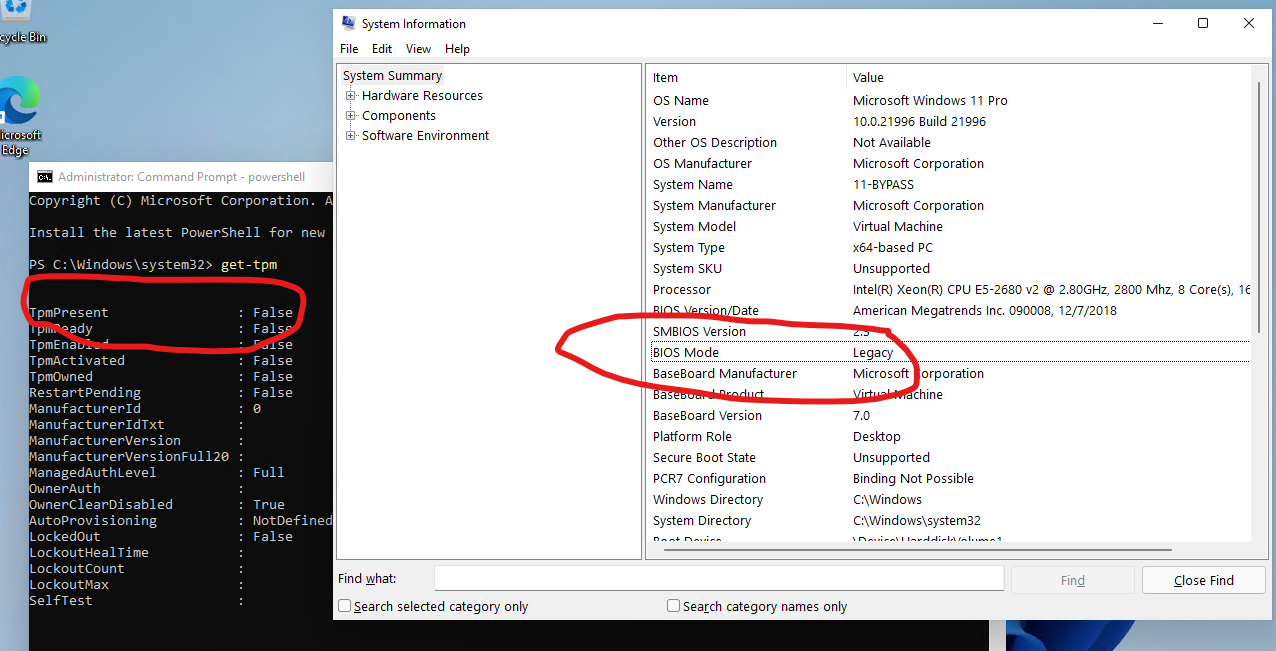Select the BIOS Mode row

pyautogui.click(x=948, y=353)
